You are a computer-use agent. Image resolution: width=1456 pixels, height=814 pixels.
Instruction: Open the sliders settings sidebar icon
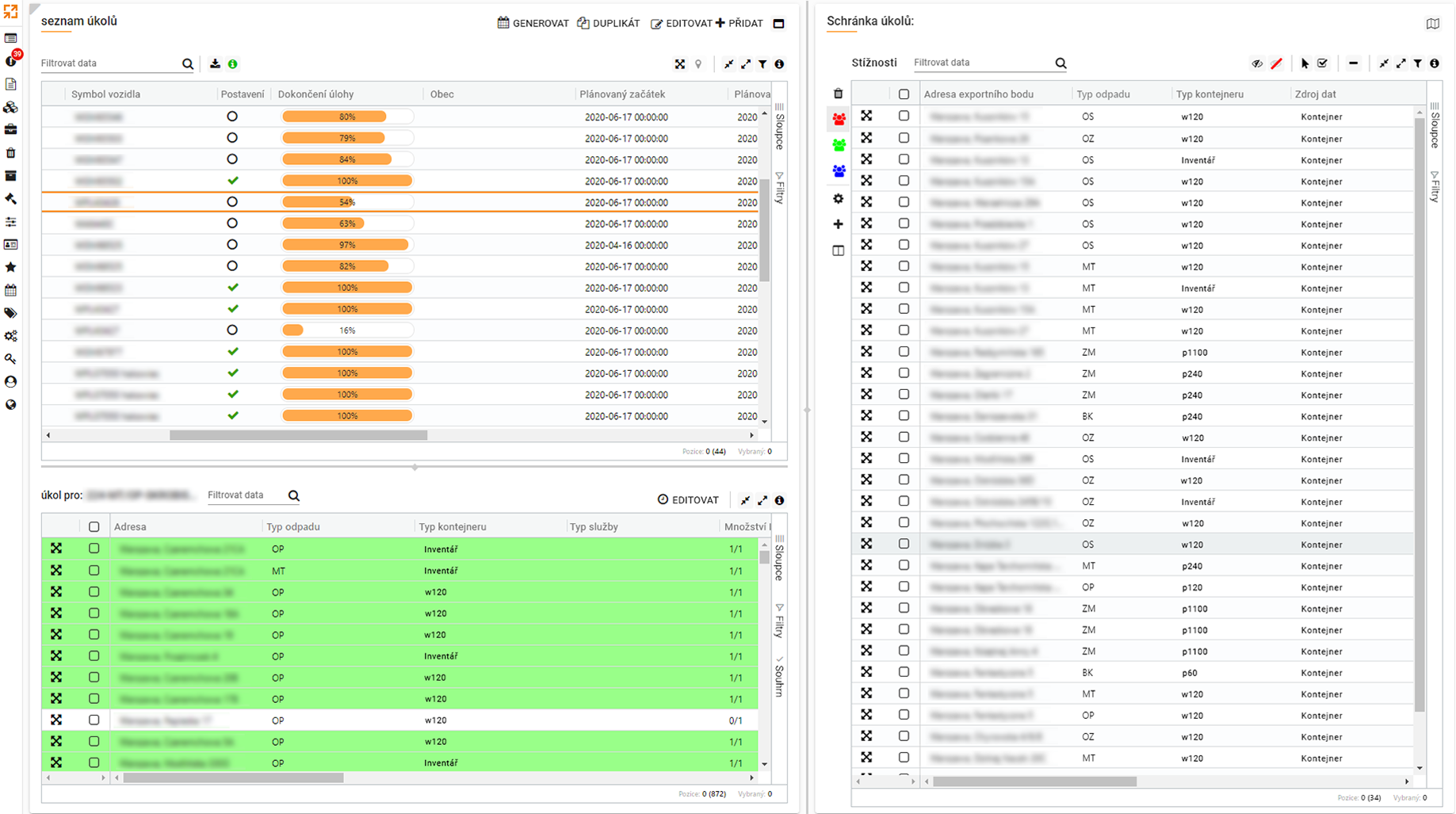[x=10, y=222]
